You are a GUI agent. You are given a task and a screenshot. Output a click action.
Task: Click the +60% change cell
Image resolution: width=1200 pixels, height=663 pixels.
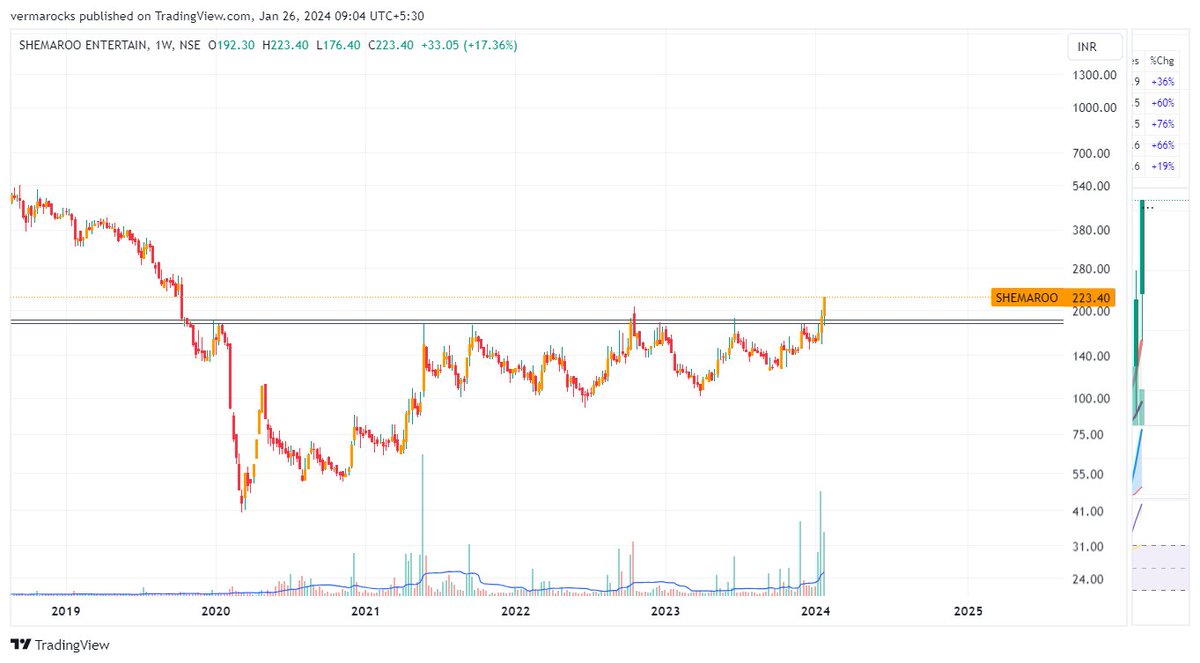point(1163,103)
